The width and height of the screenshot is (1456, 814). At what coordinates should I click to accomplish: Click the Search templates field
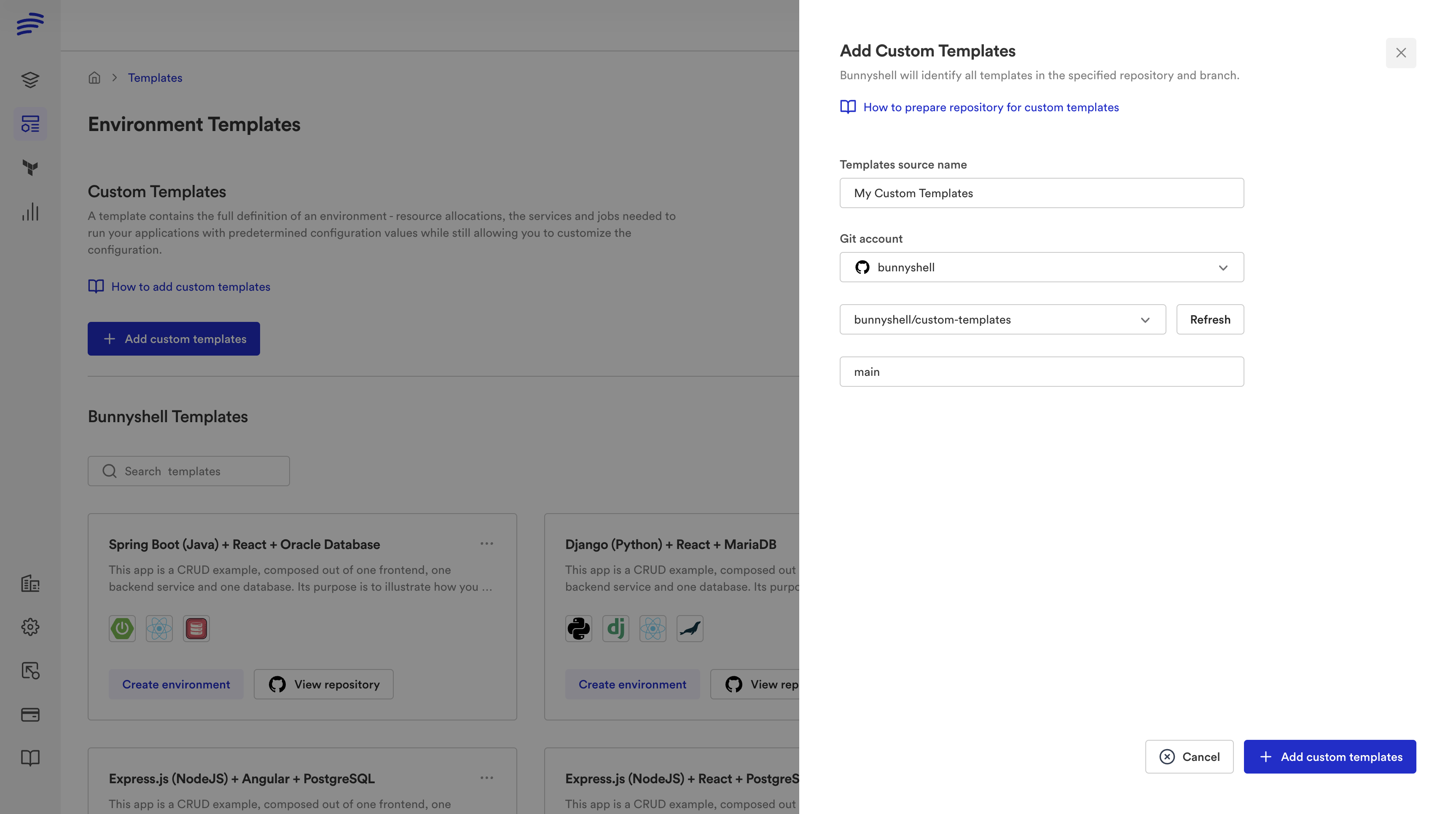click(x=188, y=471)
